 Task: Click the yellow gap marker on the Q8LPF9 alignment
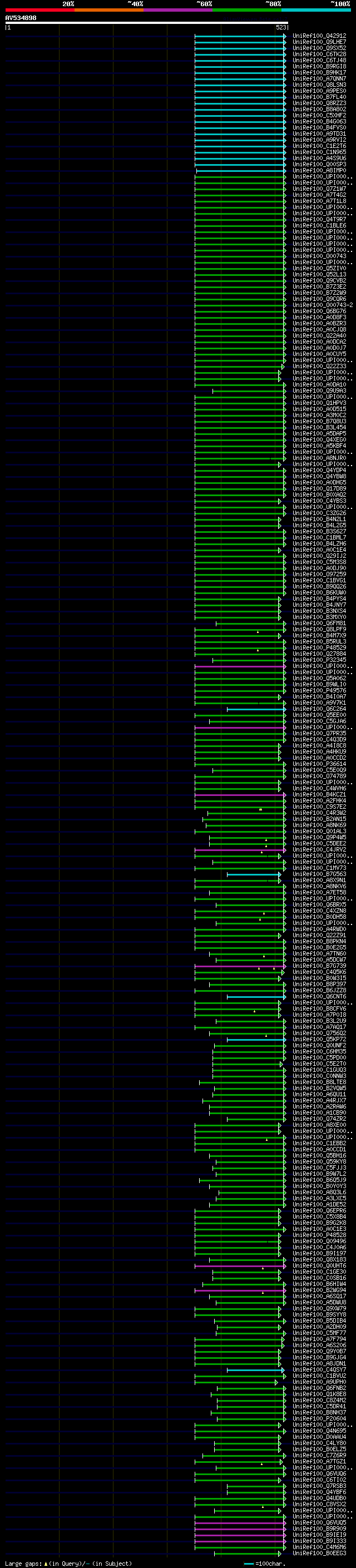click(x=258, y=632)
